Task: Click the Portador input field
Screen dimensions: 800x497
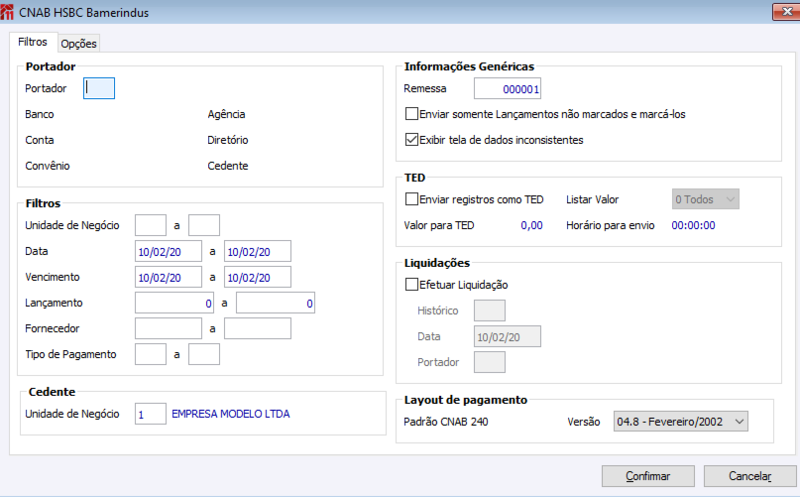Action: coord(99,88)
